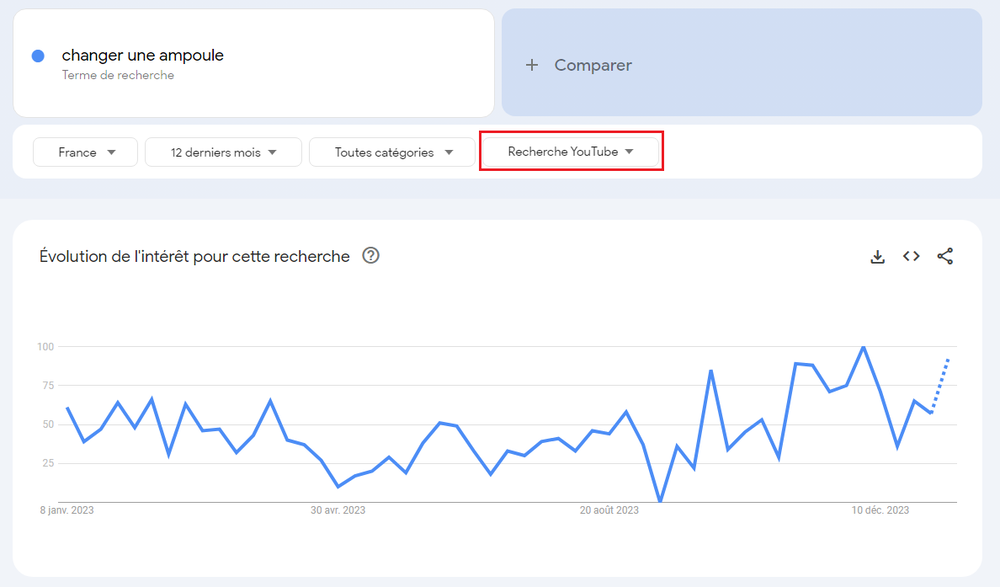Edit the search term changer une ampoule
The height and width of the screenshot is (587, 1000).
coord(143,56)
